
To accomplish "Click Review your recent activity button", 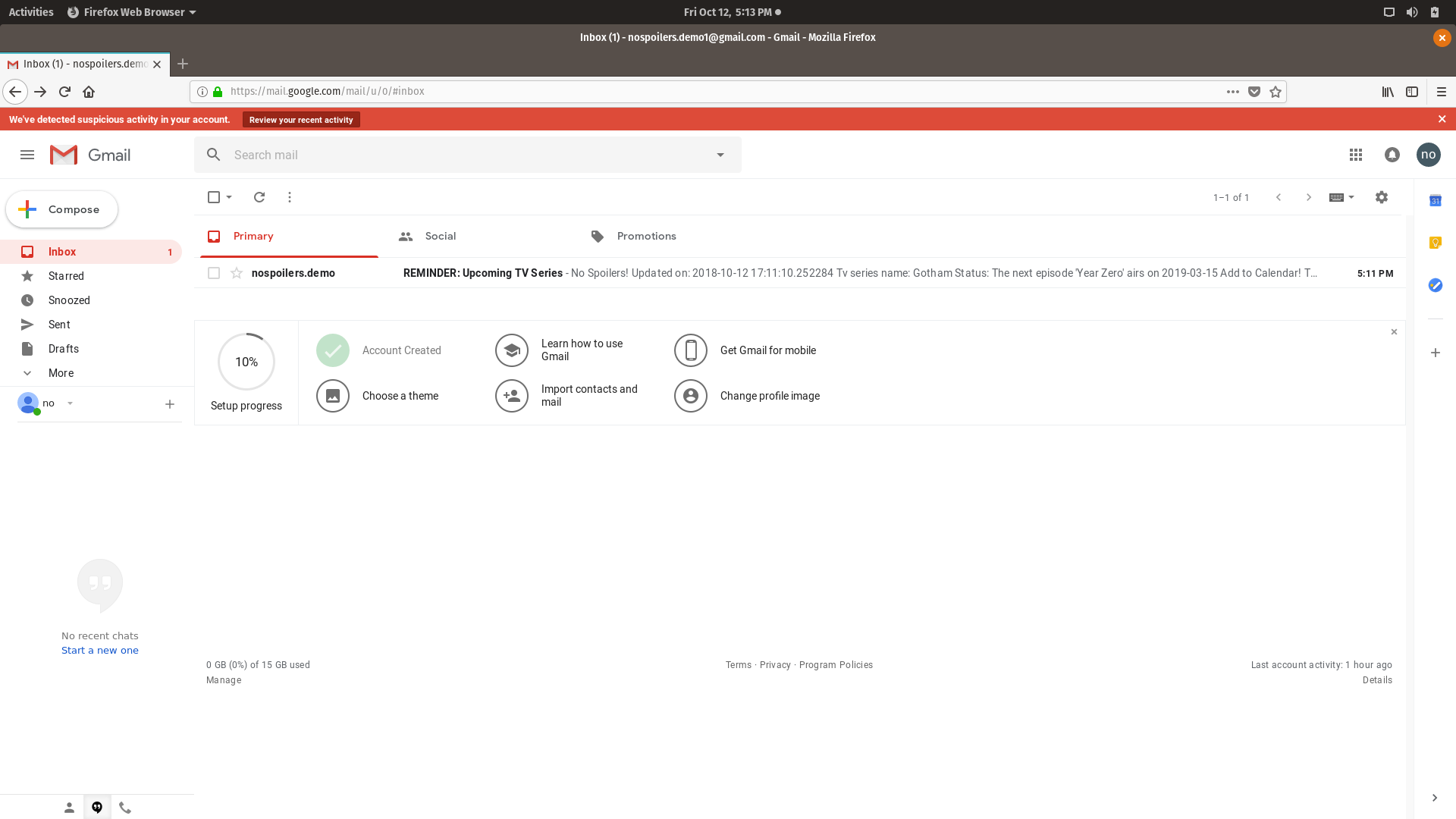I will tap(301, 120).
